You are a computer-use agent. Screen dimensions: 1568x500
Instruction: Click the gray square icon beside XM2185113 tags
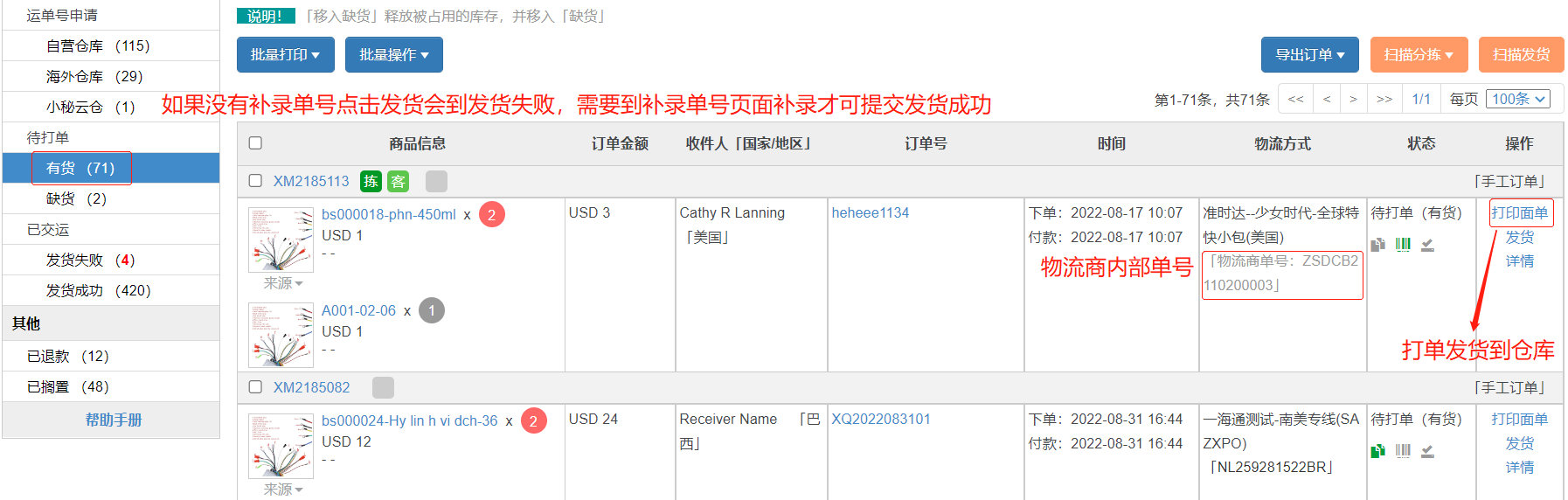coord(436,181)
